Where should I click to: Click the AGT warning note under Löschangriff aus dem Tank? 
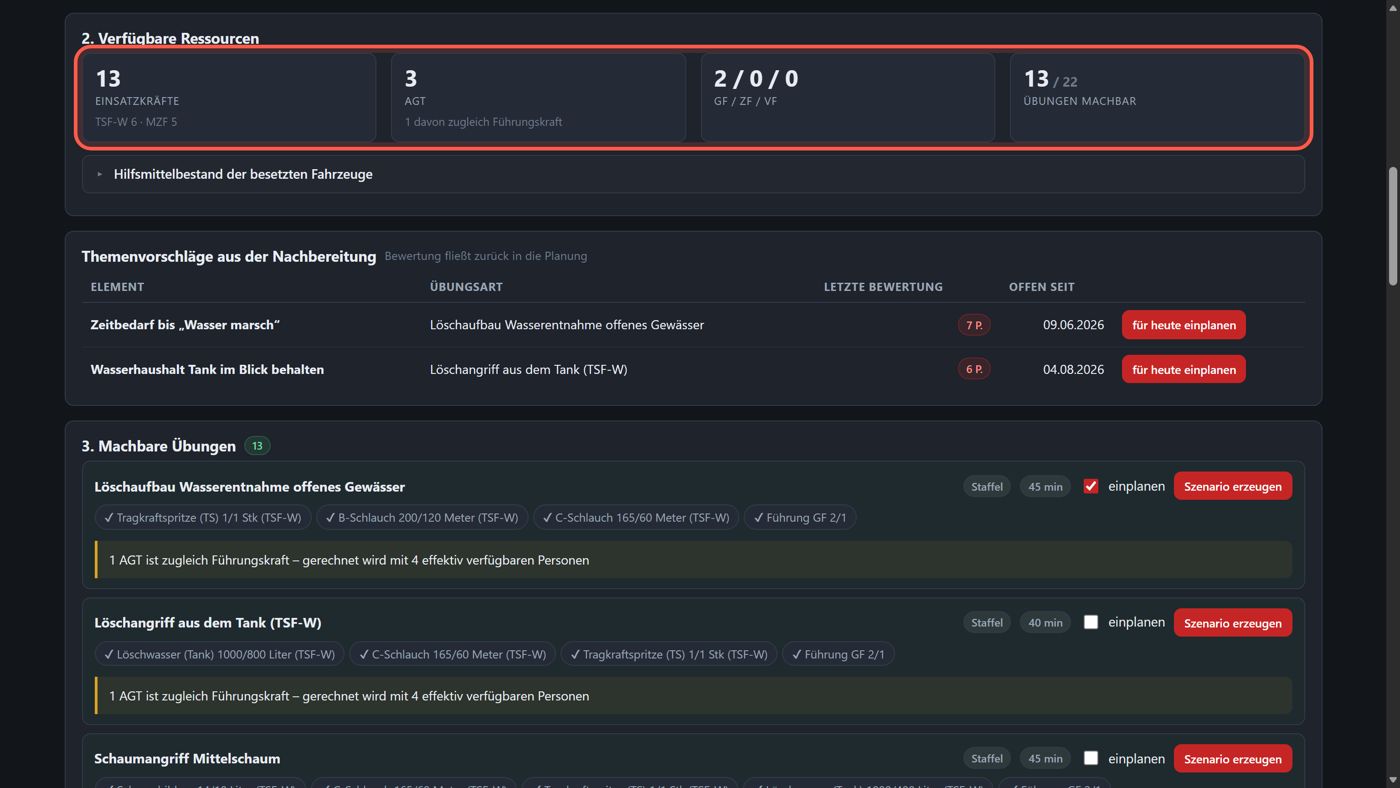pos(693,696)
